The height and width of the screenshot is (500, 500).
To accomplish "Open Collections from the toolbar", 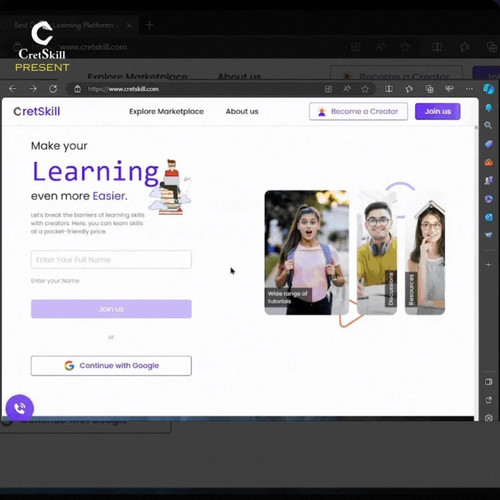I will [429, 89].
